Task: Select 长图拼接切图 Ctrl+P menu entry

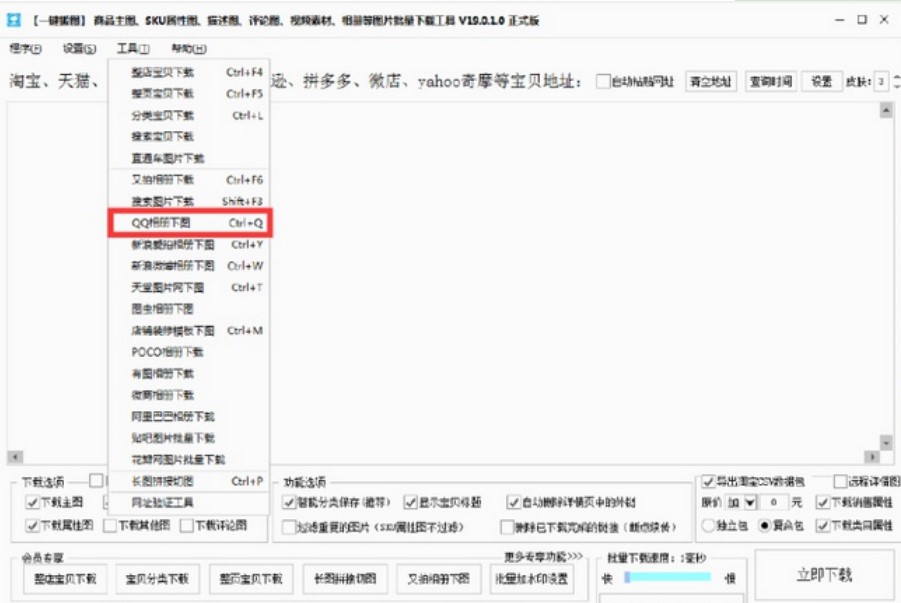Action: coord(189,481)
